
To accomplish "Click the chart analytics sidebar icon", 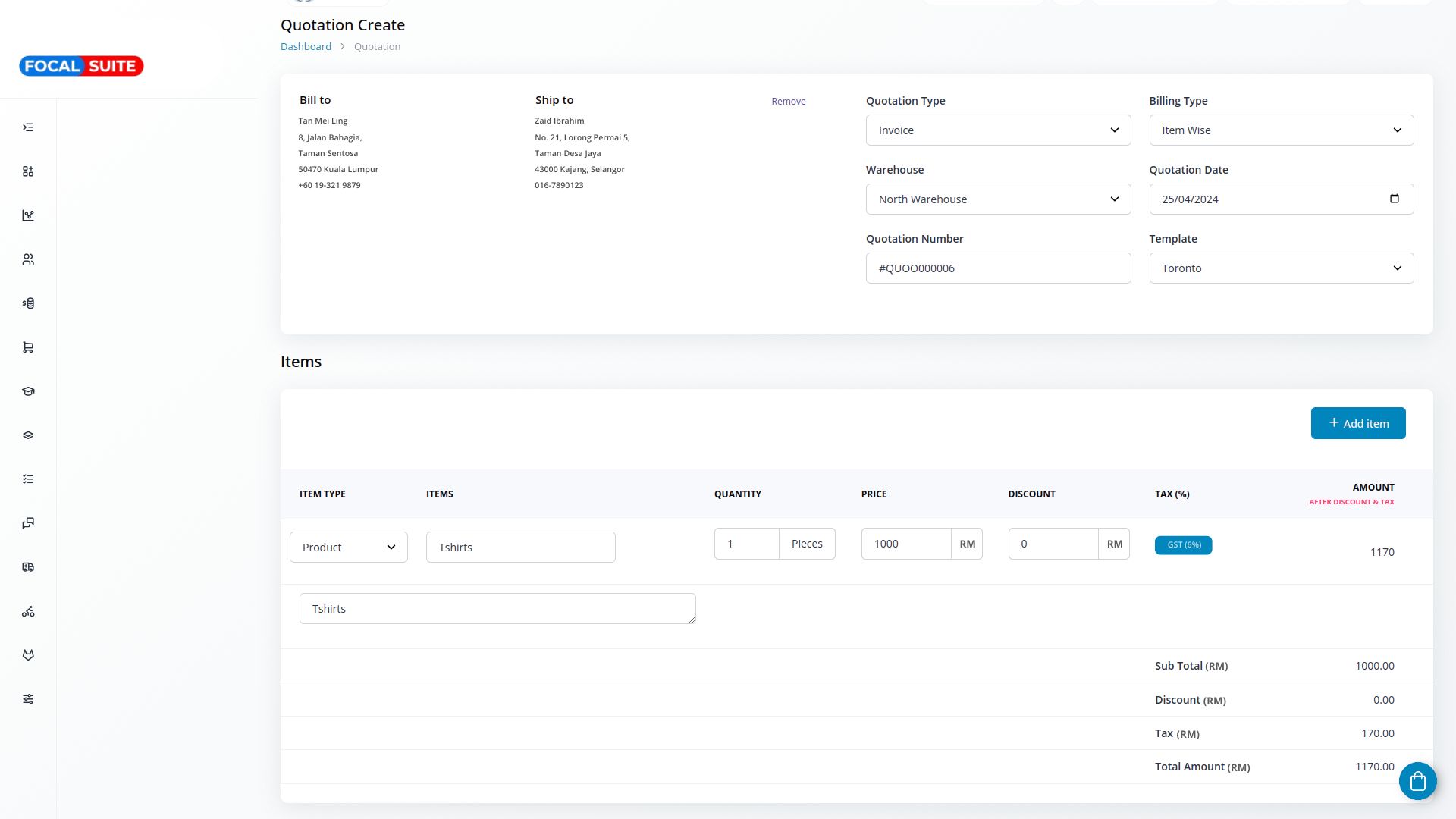I will [x=28, y=215].
